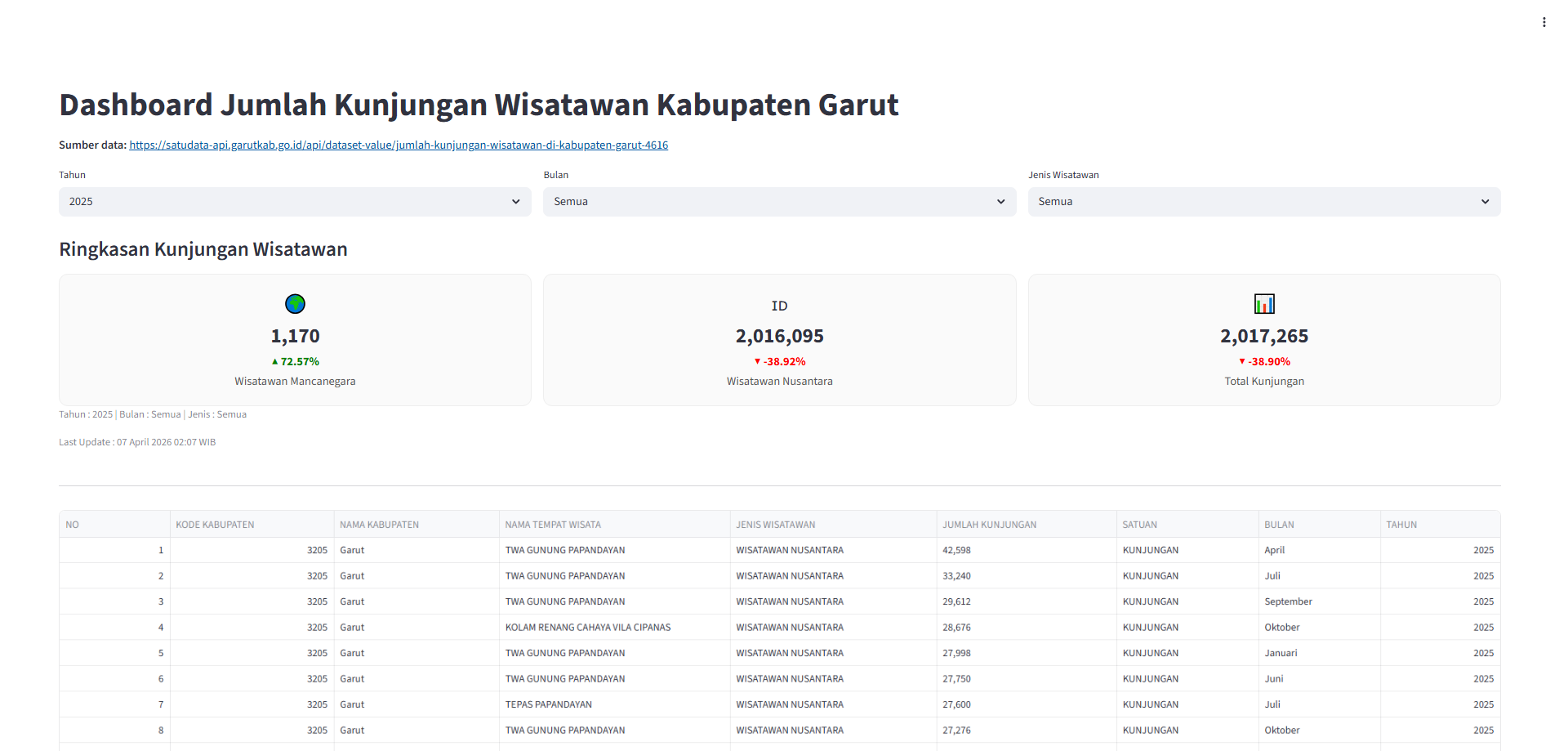The width and height of the screenshot is (1568, 751).
Task: Click the dashboard title heading
Action: (x=479, y=105)
